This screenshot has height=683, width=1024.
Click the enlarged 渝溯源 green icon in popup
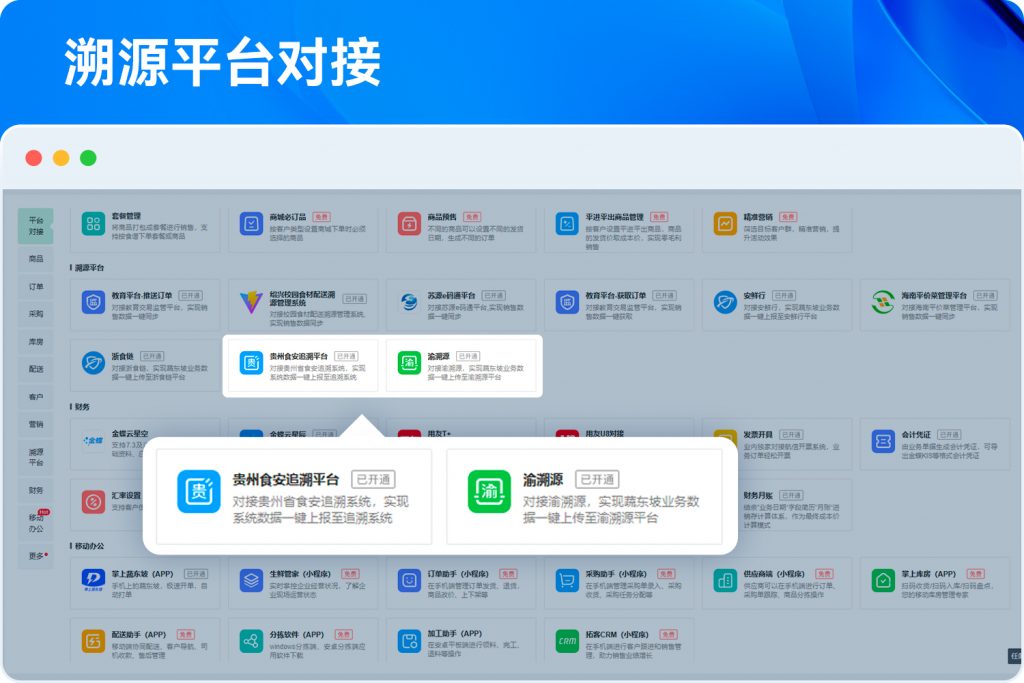click(489, 492)
